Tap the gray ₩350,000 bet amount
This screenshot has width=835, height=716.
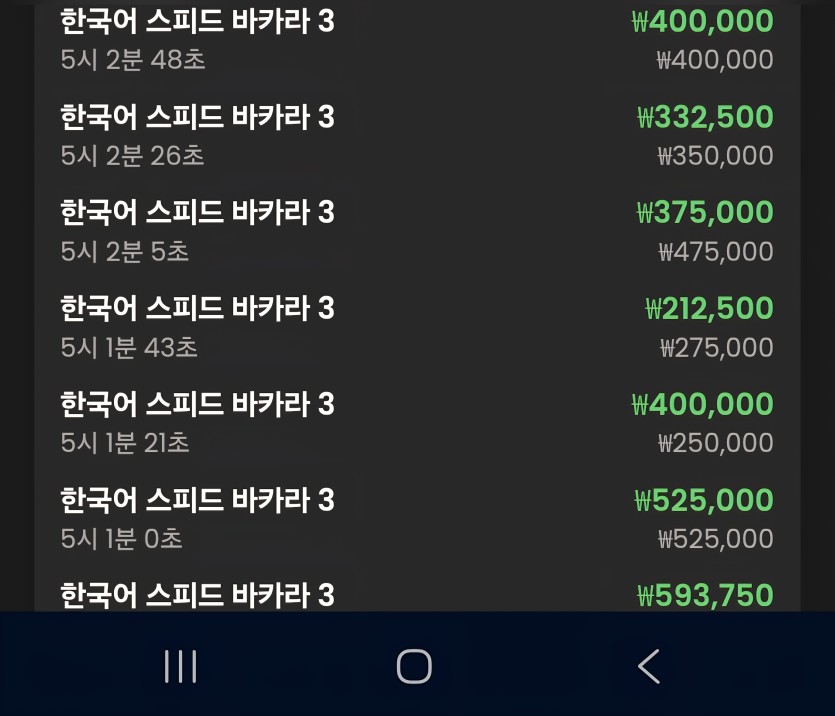[715, 156]
